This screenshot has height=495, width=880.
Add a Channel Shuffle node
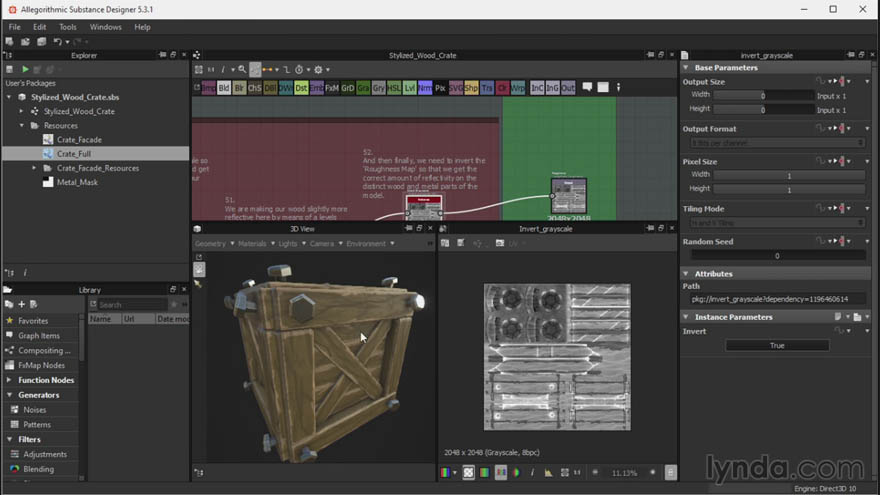(x=255, y=88)
